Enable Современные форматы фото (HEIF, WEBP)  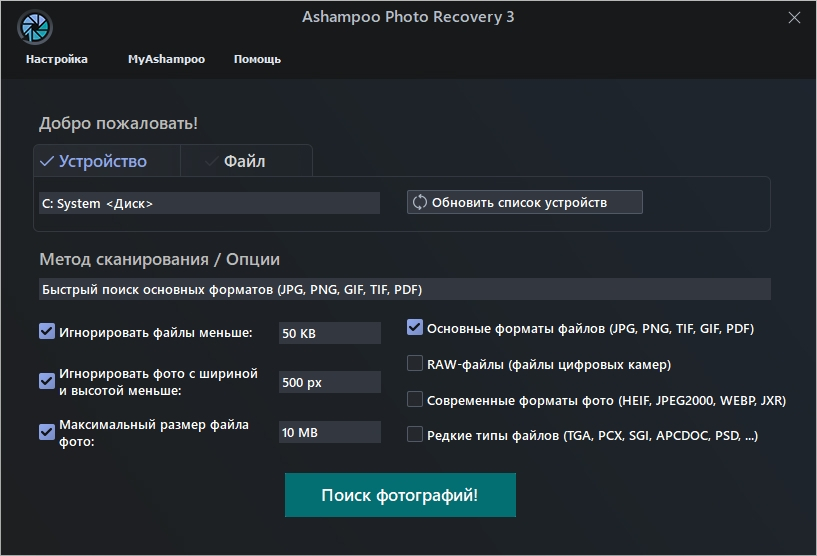point(415,400)
